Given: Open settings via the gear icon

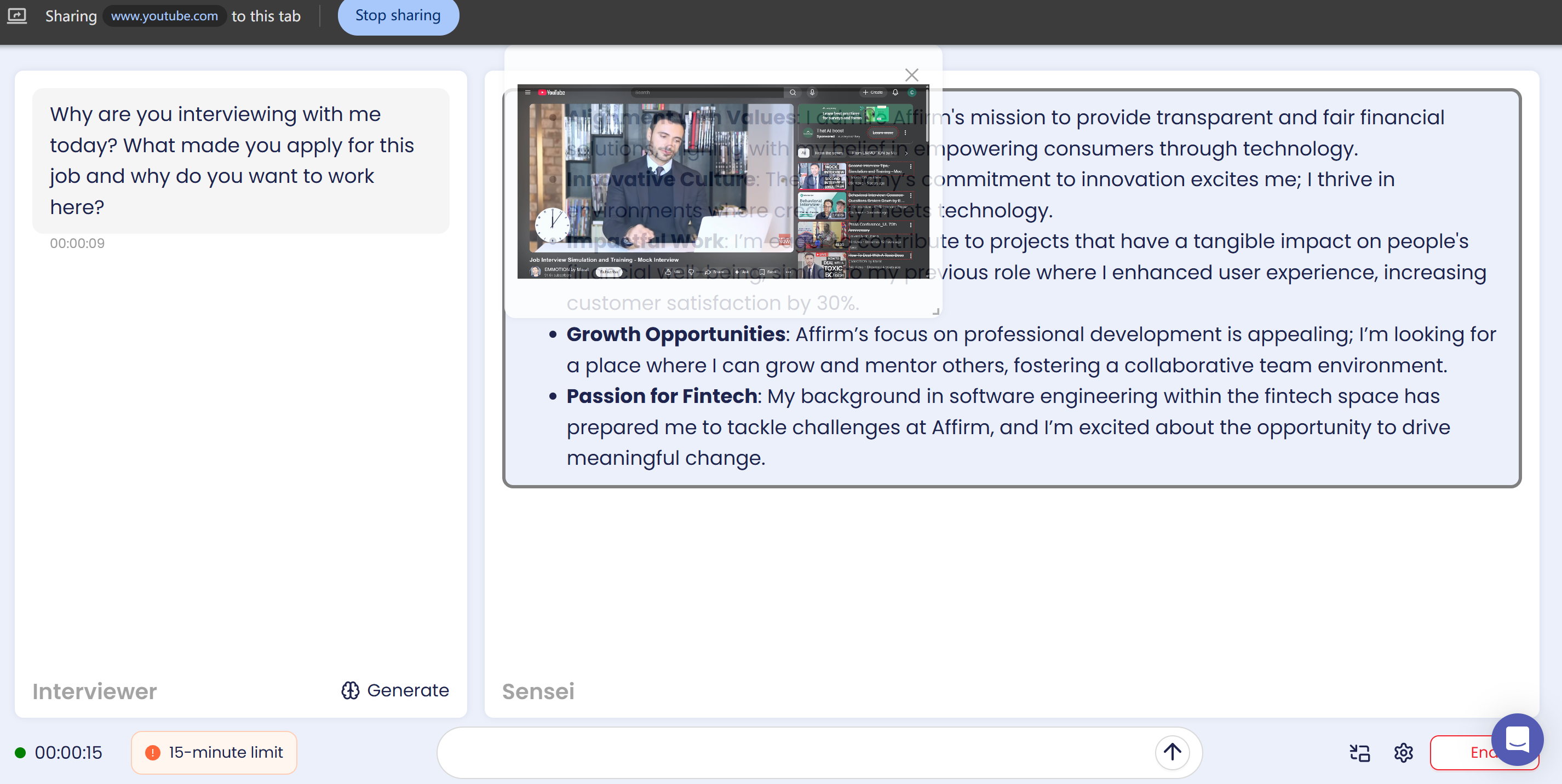Looking at the screenshot, I should (1403, 752).
